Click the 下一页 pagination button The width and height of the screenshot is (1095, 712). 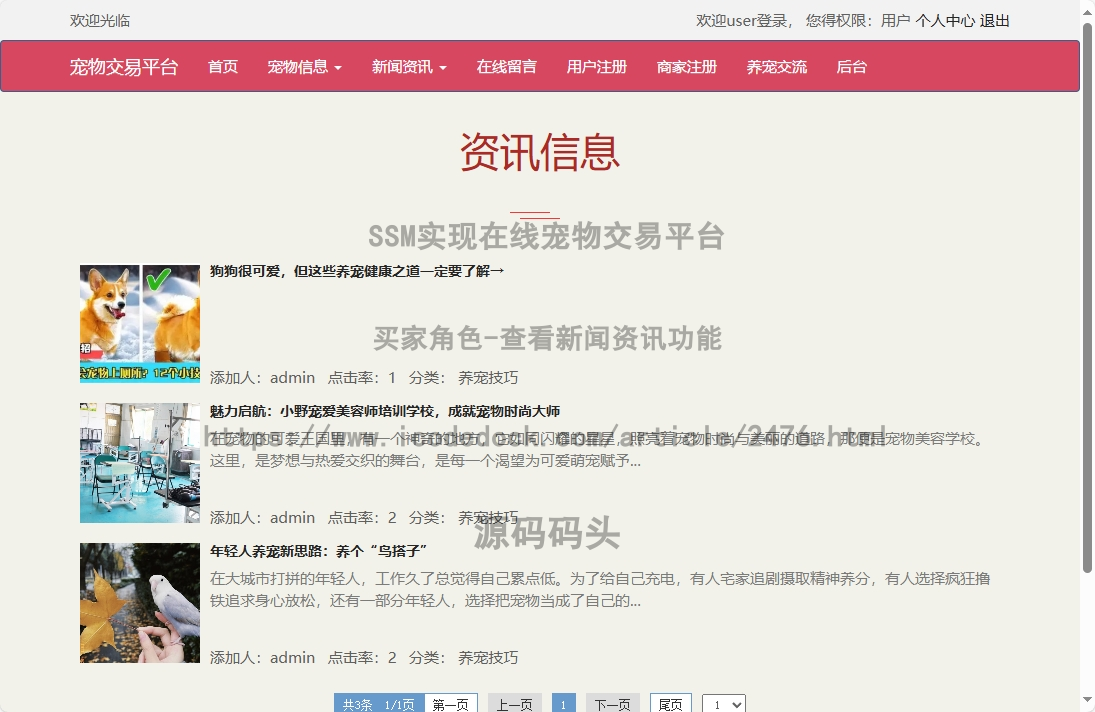pyautogui.click(x=612, y=704)
